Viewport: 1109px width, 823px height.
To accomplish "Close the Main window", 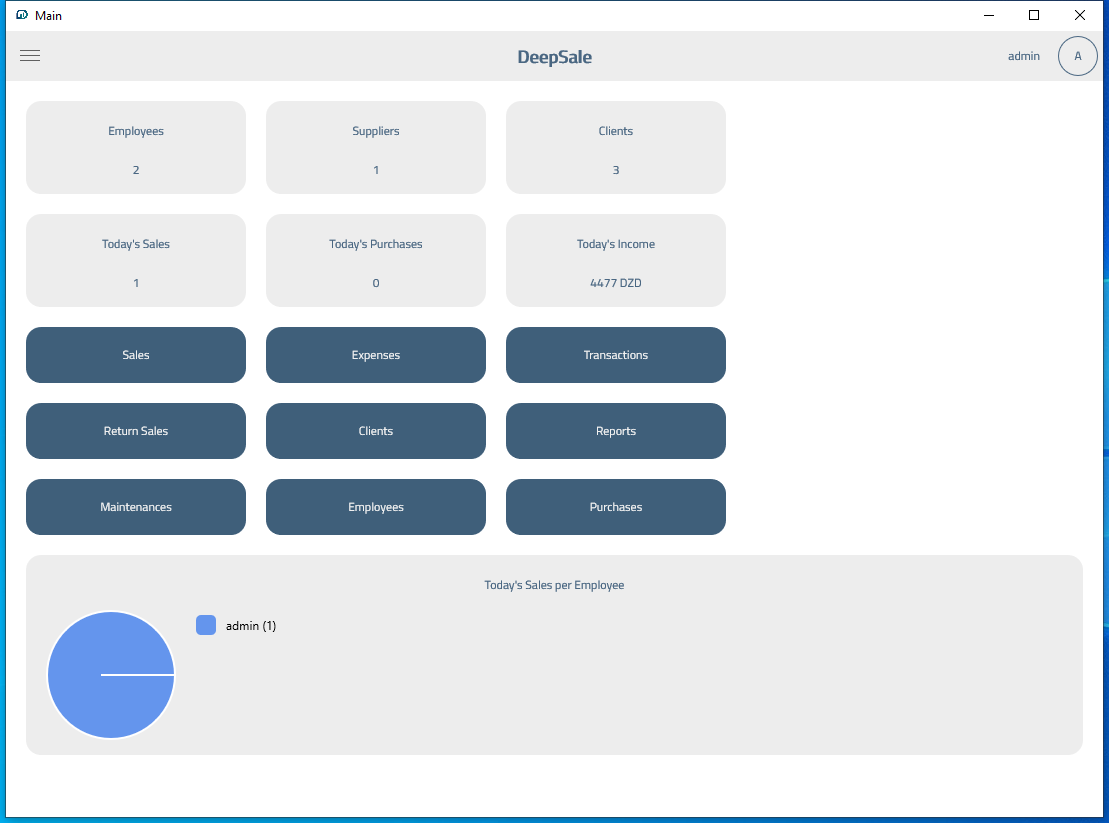I will [x=1079, y=15].
